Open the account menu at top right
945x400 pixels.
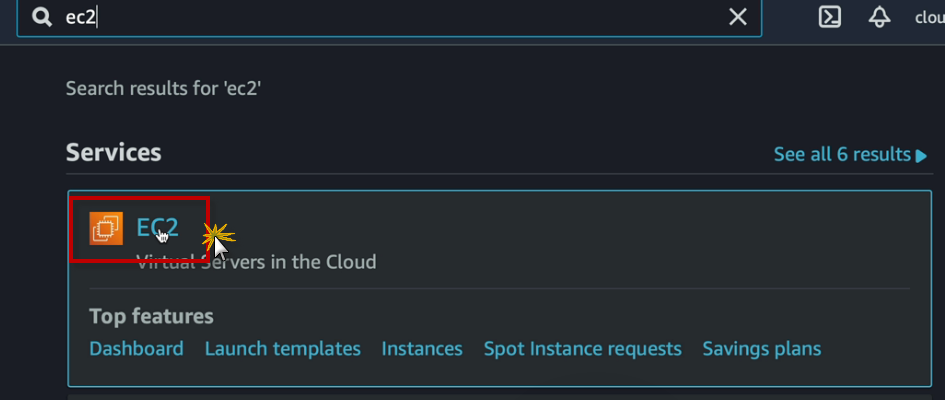click(930, 17)
